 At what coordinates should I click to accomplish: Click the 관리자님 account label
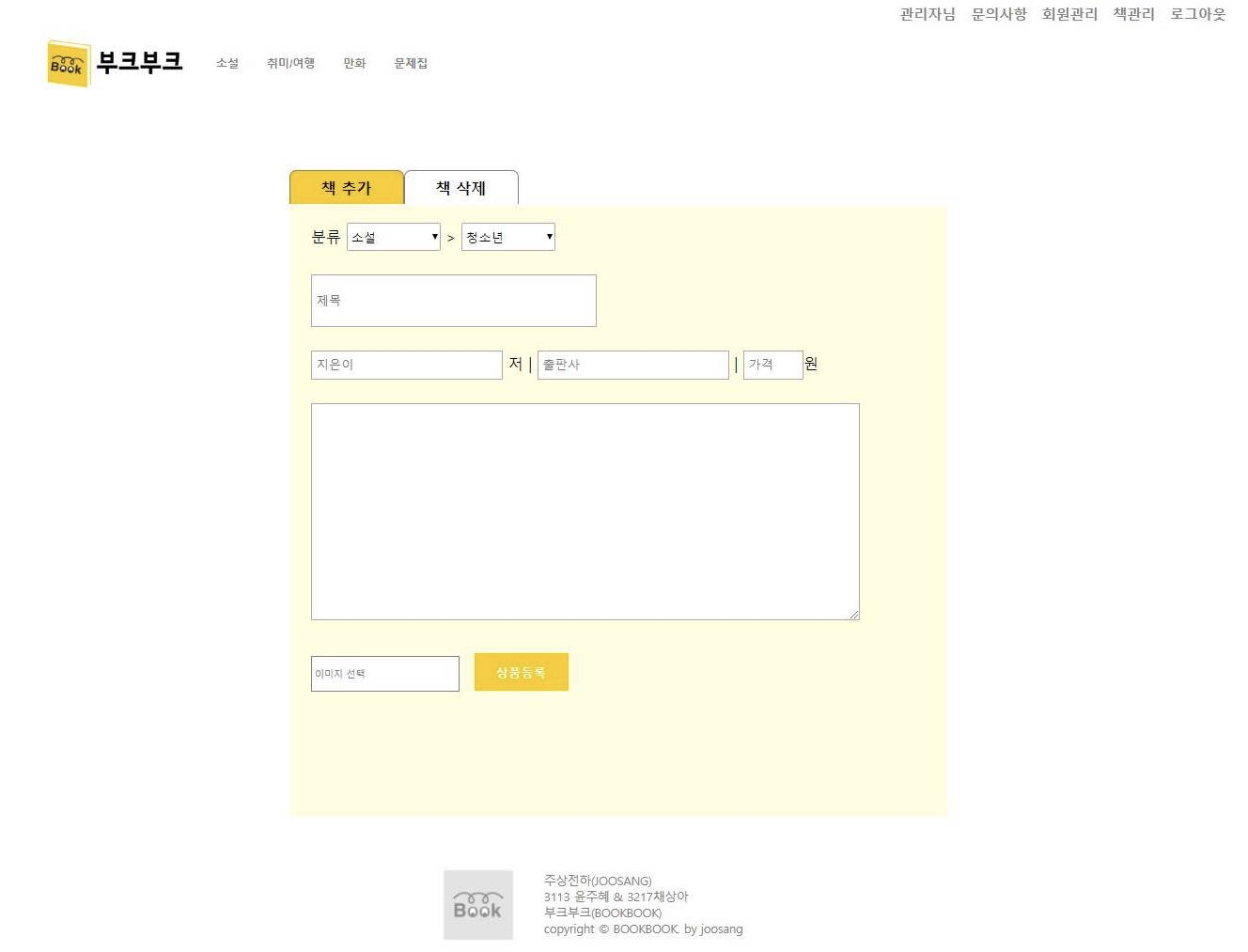point(927,14)
